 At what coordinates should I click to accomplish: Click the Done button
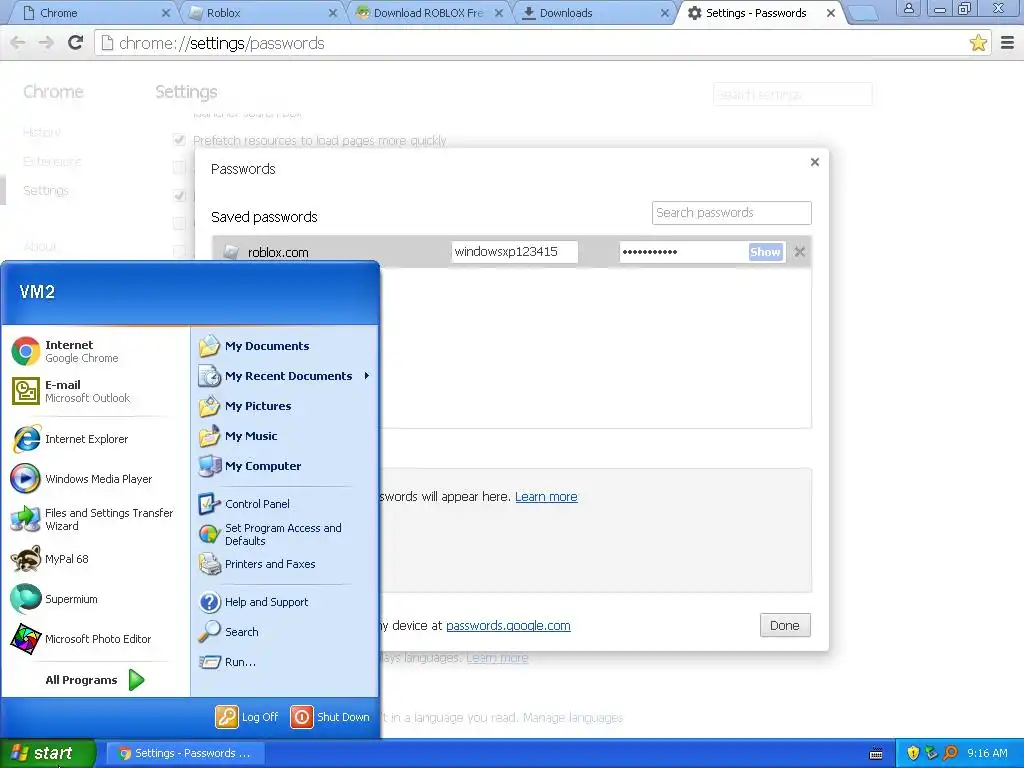[x=785, y=626]
